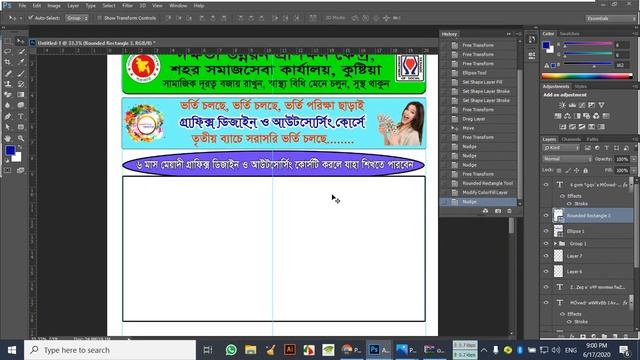Image resolution: width=640 pixels, height=360 pixels.
Task: Lock all for selected layer
Action: 586,171
